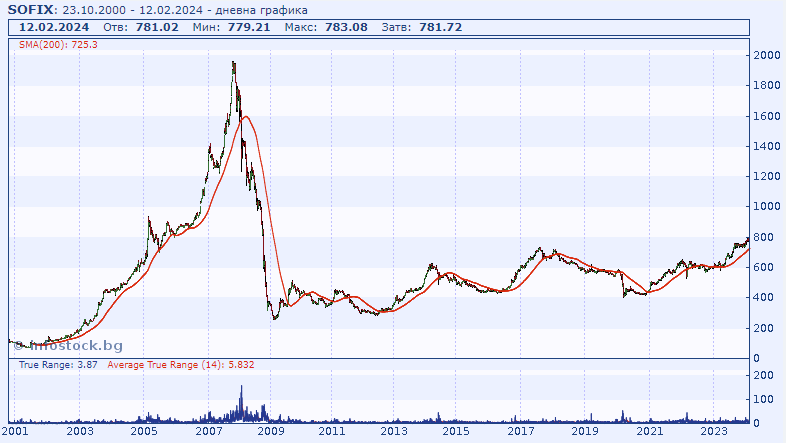Click the 2009 year label on axis

coord(271,431)
